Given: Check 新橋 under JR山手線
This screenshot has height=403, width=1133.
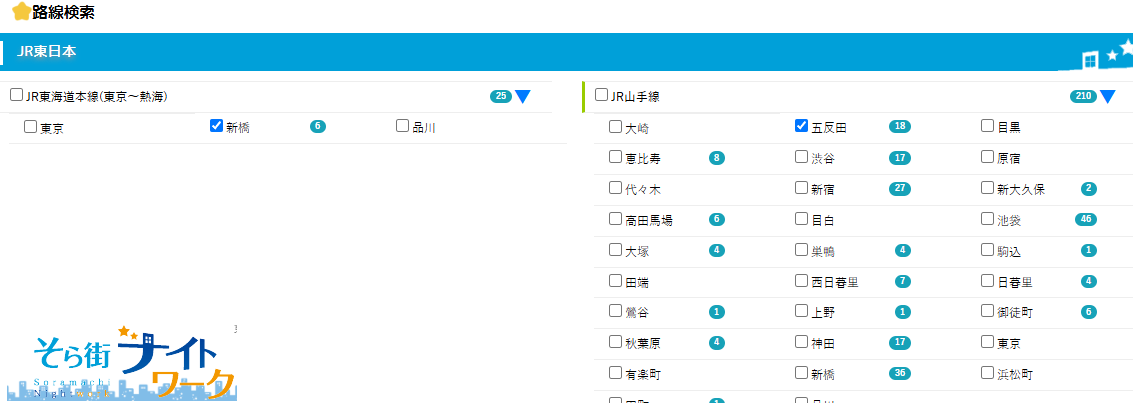Looking at the screenshot, I should pyautogui.click(x=801, y=373).
